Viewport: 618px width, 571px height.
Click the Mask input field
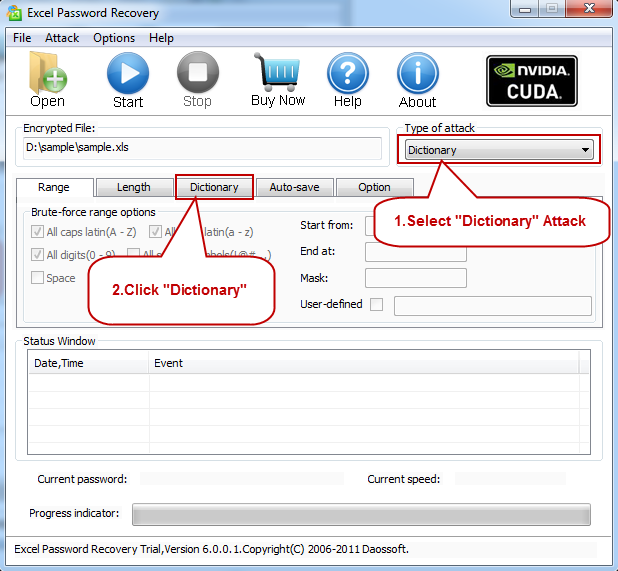pos(416,278)
